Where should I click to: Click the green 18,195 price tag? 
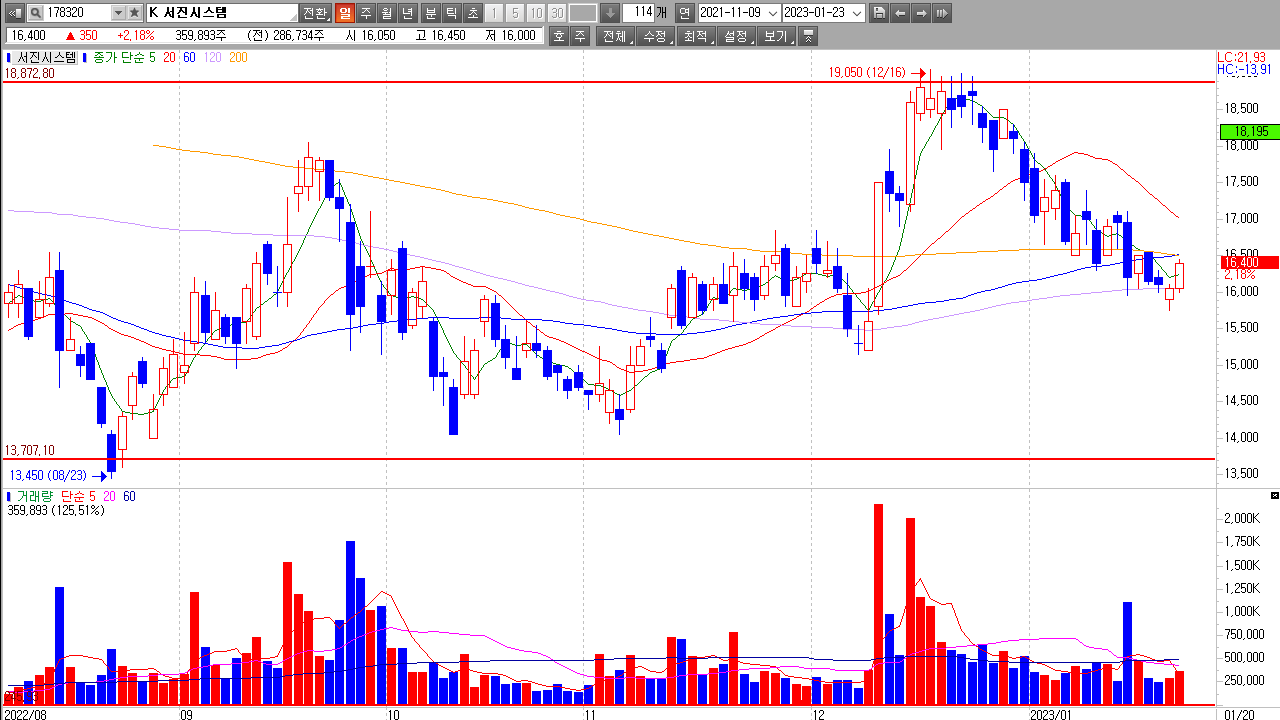1249,131
